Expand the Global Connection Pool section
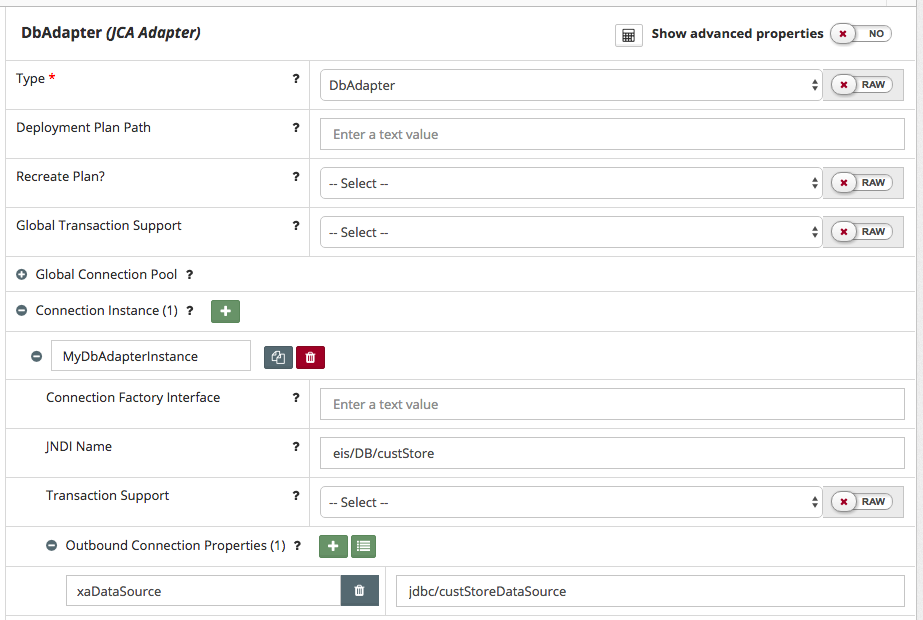 [22, 275]
